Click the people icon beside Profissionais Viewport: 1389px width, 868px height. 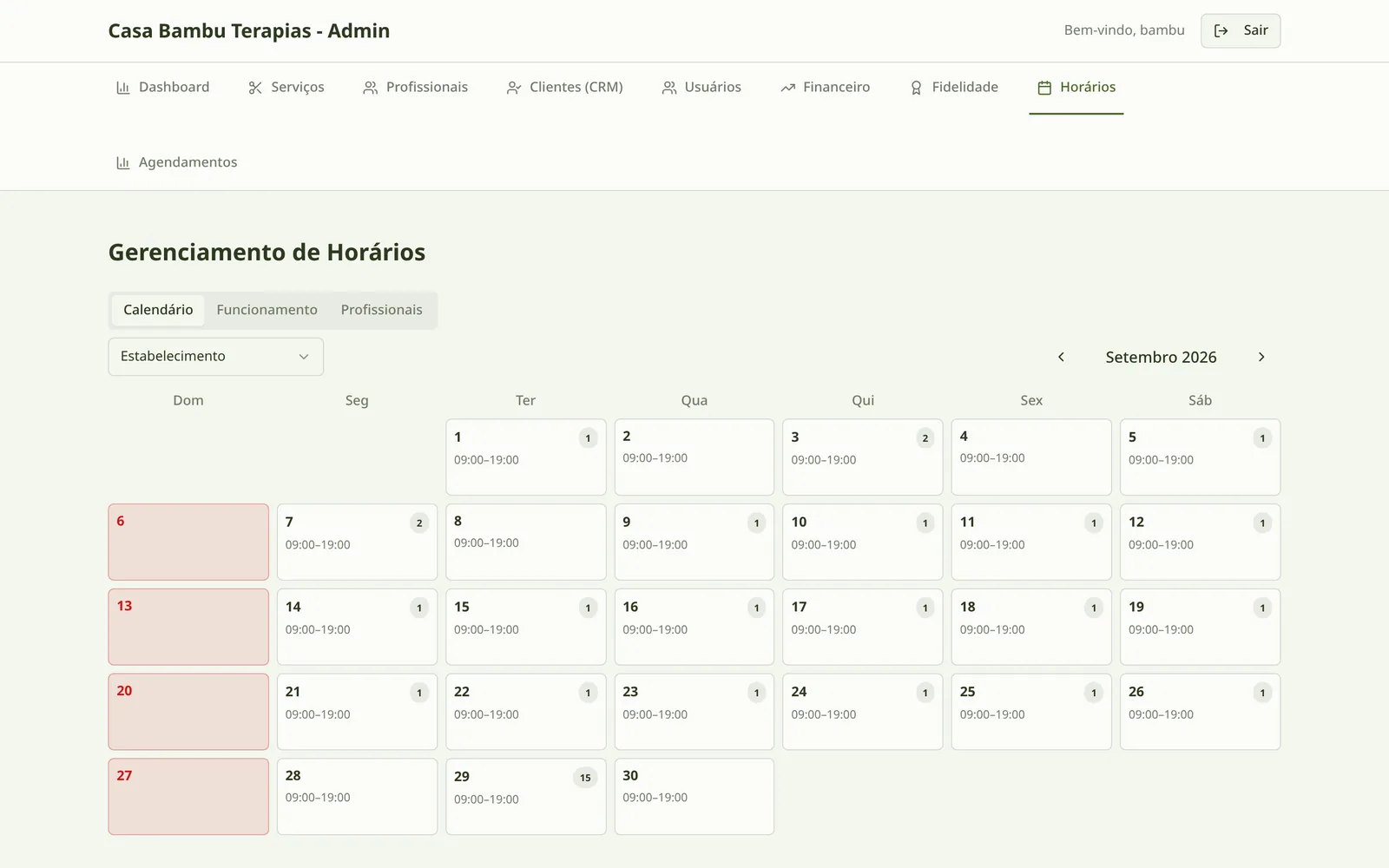coord(371,88)
